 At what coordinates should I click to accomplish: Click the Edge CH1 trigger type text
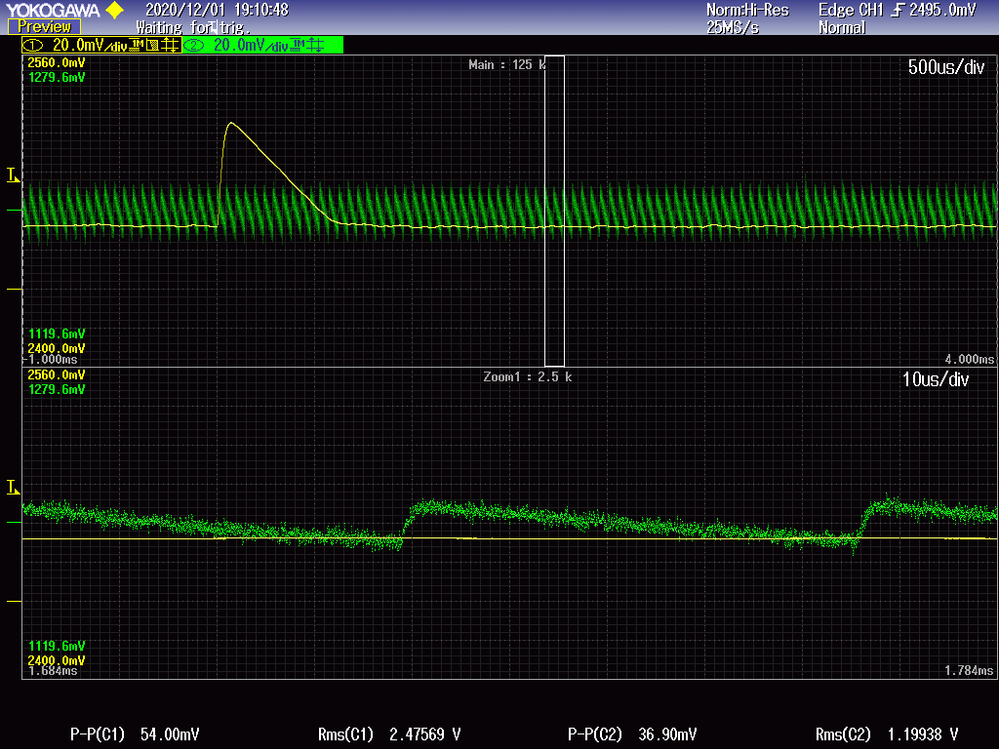click(851, 10)
